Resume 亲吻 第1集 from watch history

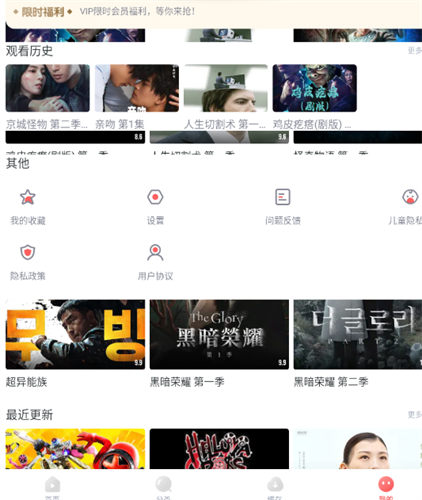coord(137,88)
